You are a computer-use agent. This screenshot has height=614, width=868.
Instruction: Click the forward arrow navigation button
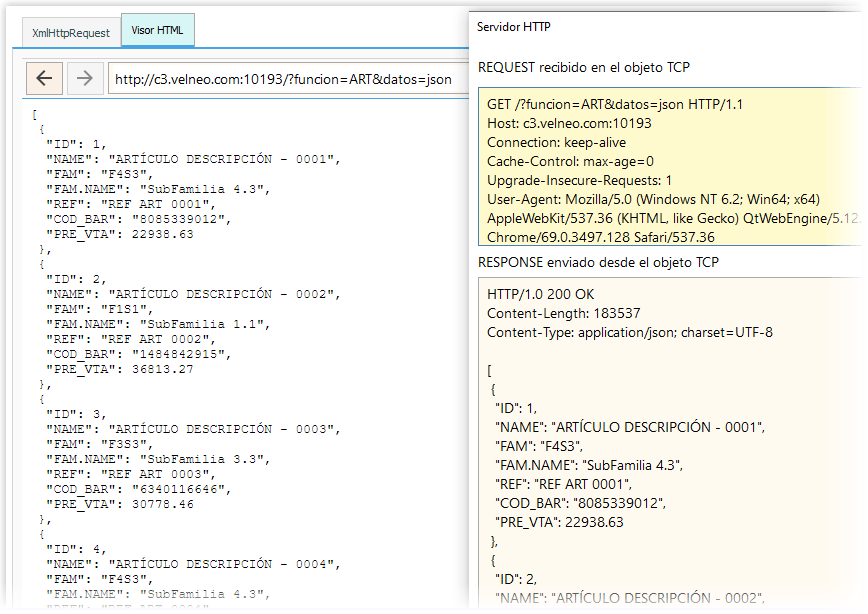(x=84, y=78)
